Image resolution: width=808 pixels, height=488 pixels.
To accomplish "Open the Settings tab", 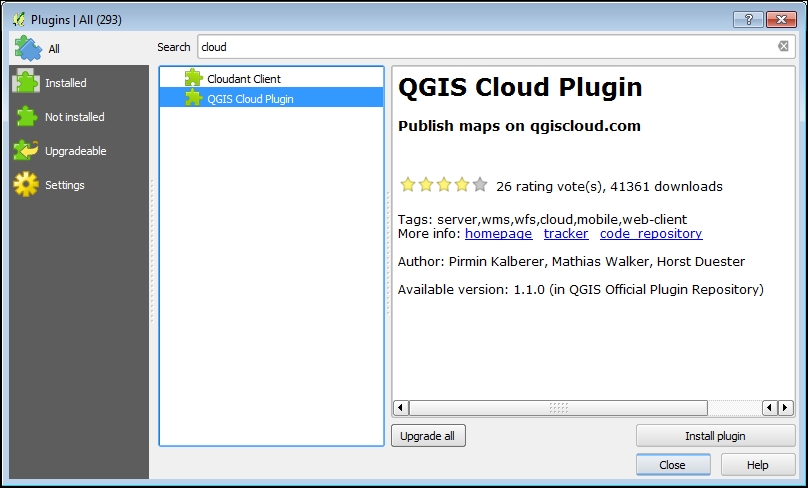I will 79,185.
